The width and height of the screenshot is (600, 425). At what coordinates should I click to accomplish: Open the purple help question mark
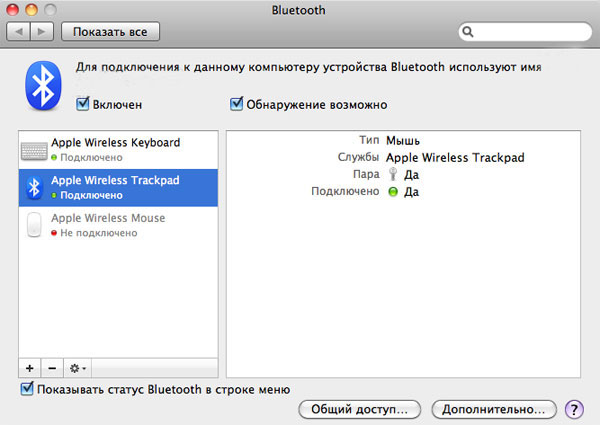574,409
